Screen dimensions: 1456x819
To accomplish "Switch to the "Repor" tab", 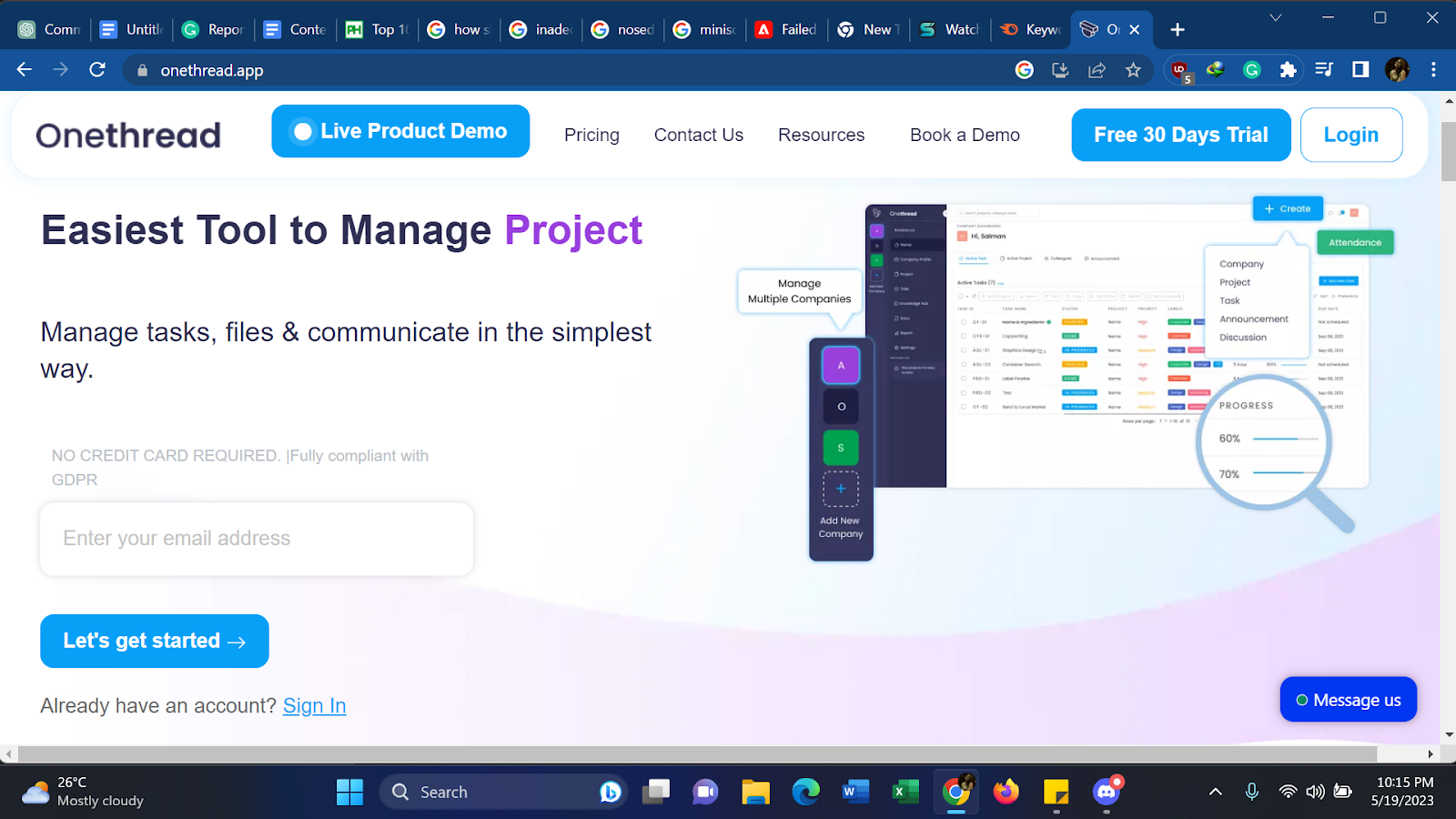I will [x=214, y=30].
